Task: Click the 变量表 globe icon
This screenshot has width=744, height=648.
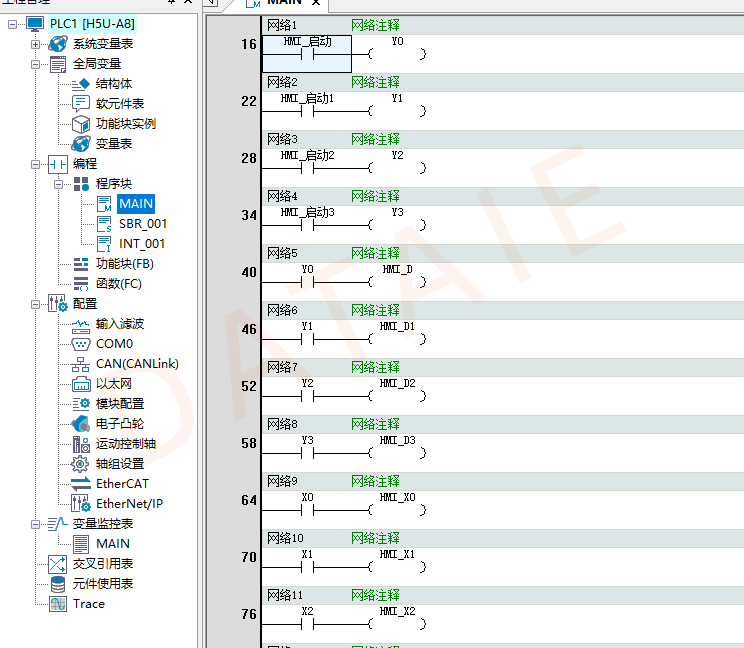Action: [x=81, y=144]
